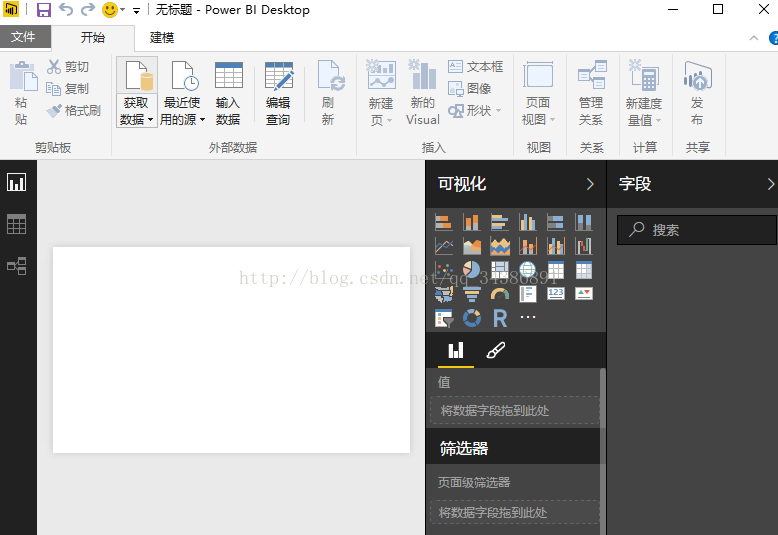
Task: Click the 编辑查询 button
Action: pos(278,93)
